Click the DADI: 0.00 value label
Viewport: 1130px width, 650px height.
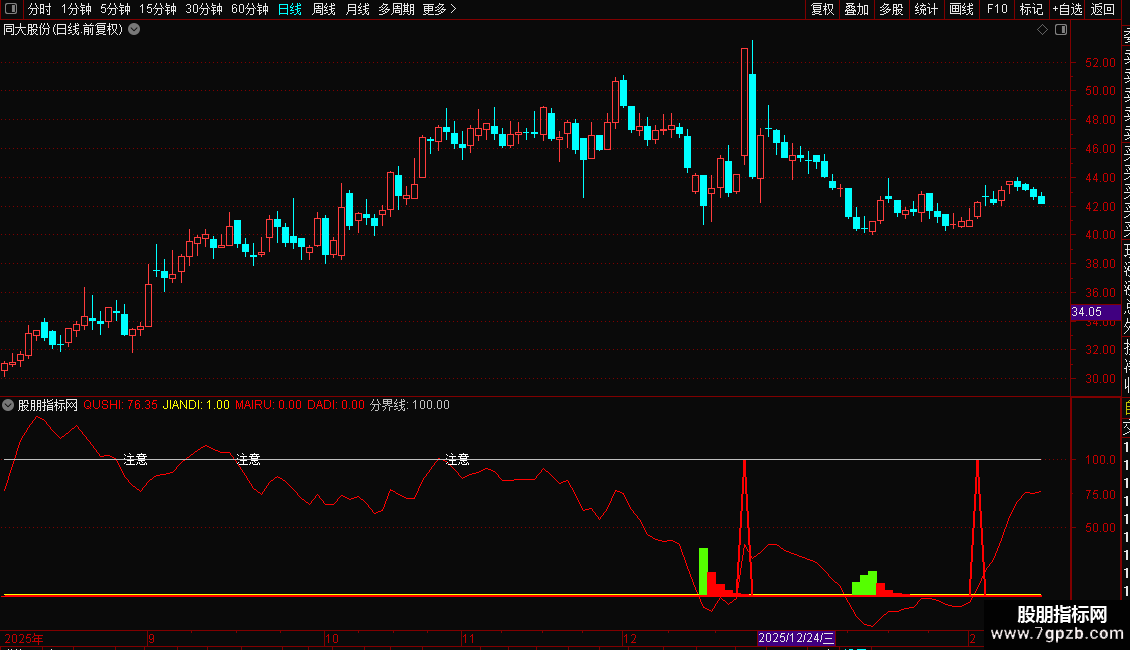336,405
